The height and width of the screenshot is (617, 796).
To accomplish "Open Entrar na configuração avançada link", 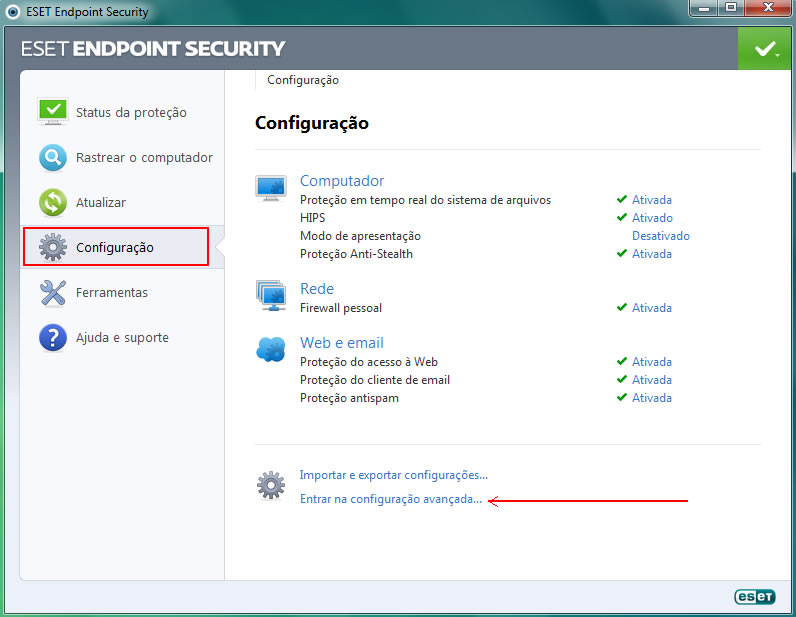I will (x=391, y=498).
